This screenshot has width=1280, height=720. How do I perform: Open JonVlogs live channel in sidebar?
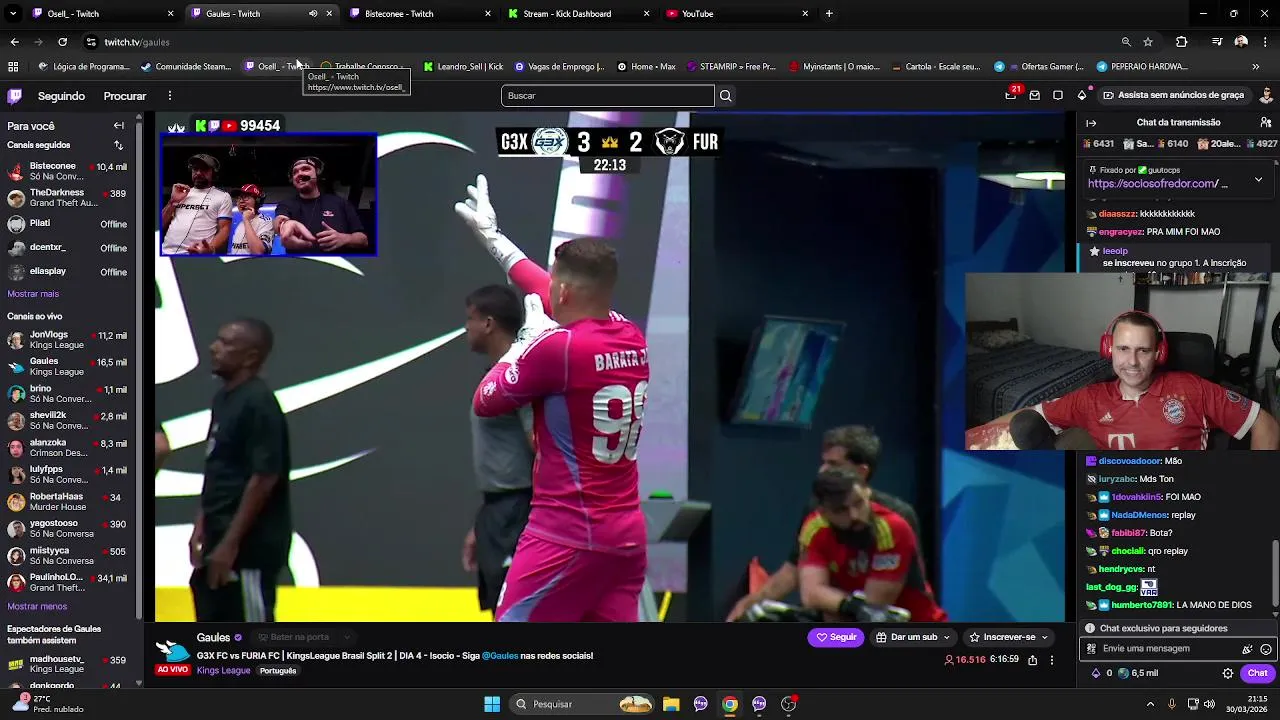pyautogui.click(x=68, y=340)
